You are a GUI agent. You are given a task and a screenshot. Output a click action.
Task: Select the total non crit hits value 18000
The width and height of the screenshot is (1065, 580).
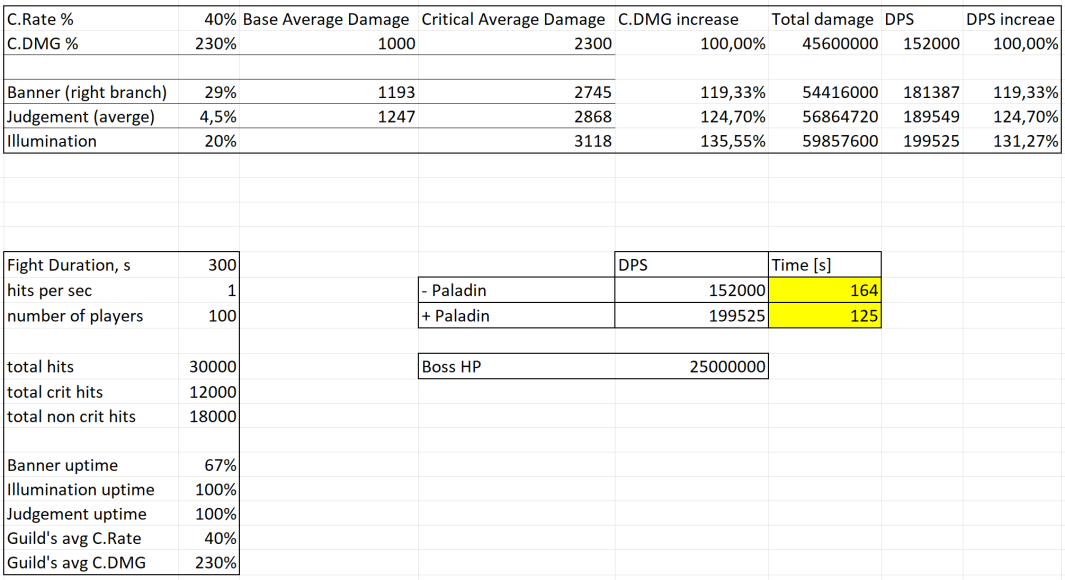pyautogui.click(x=212, y=416)
